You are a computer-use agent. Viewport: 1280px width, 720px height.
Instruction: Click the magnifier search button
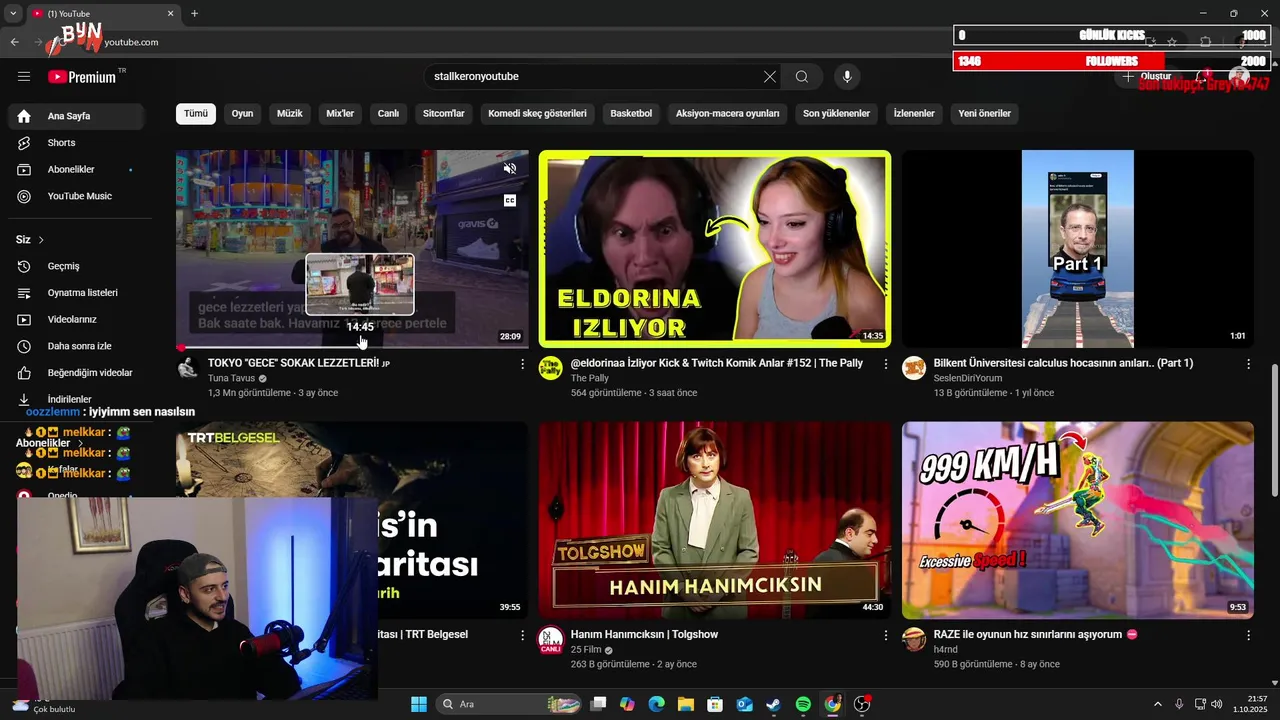pos(802,77)
